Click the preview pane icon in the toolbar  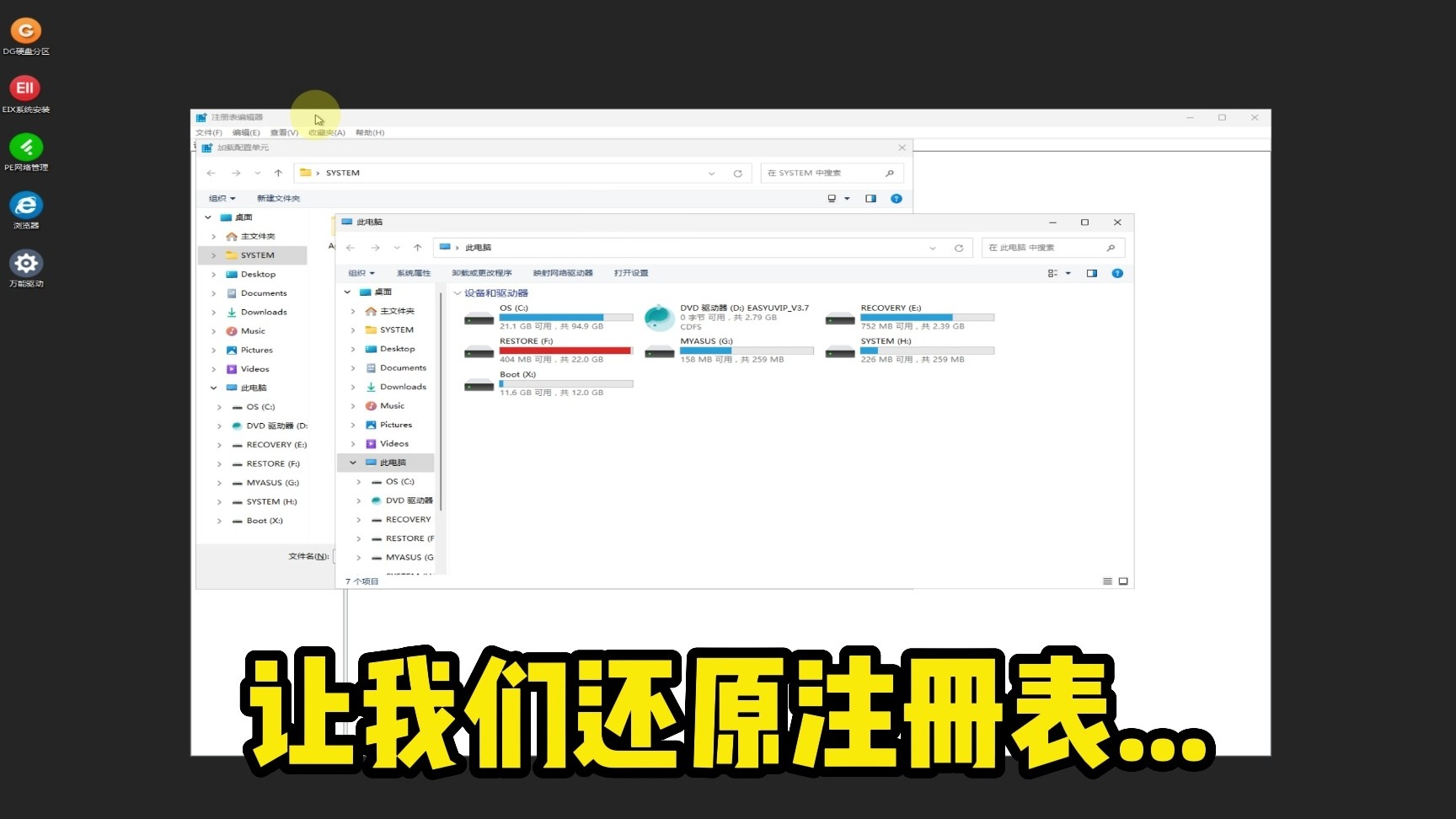pyautogui.click(x=1092, y=273)
